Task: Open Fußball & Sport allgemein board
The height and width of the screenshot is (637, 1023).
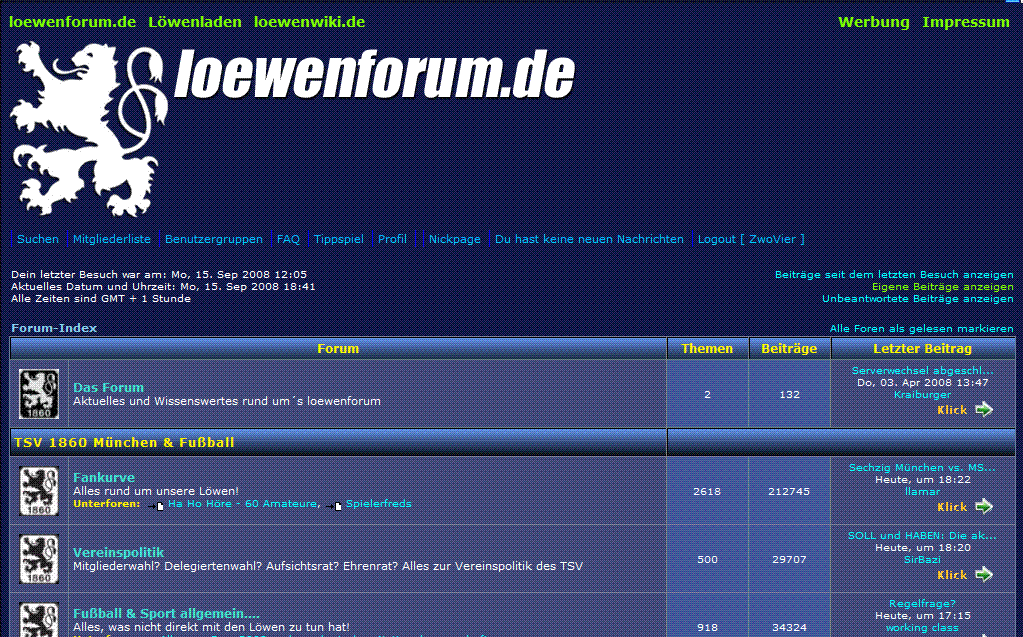Action: point(166,614)
